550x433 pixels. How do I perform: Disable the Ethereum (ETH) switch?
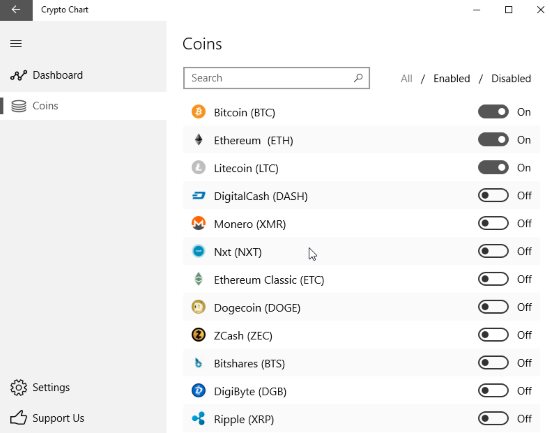pos(493,140)
